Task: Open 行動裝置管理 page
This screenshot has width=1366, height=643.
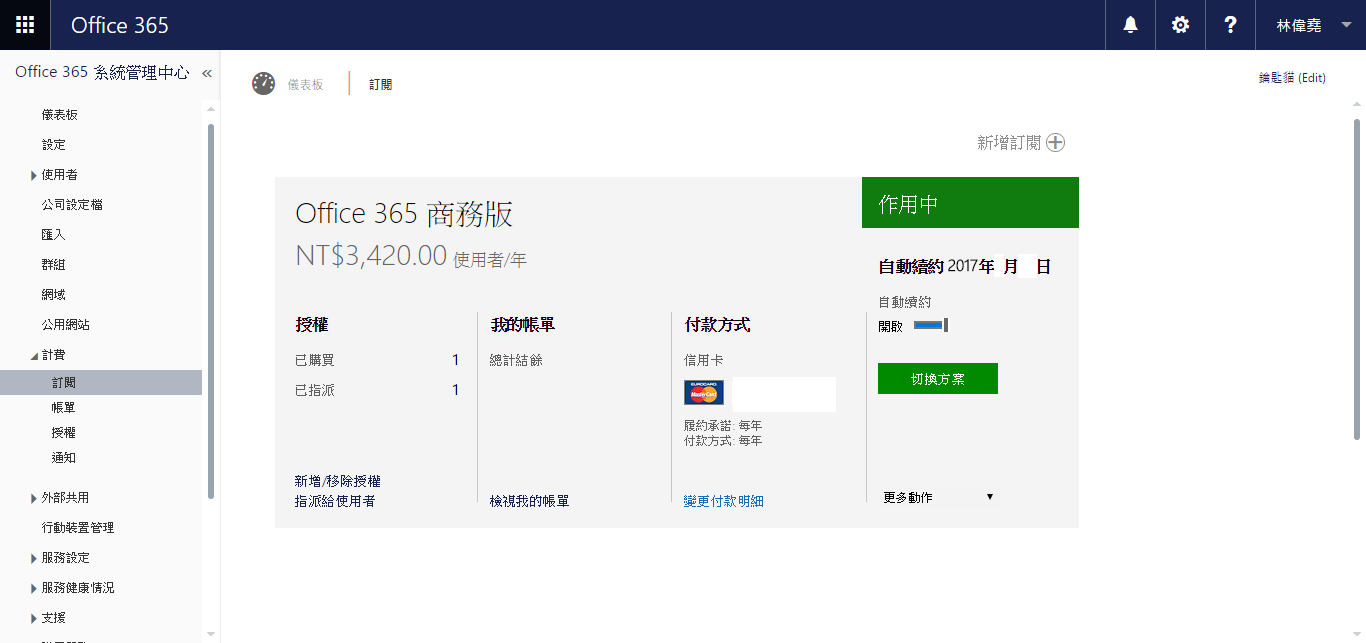Action: click(78, 528)
